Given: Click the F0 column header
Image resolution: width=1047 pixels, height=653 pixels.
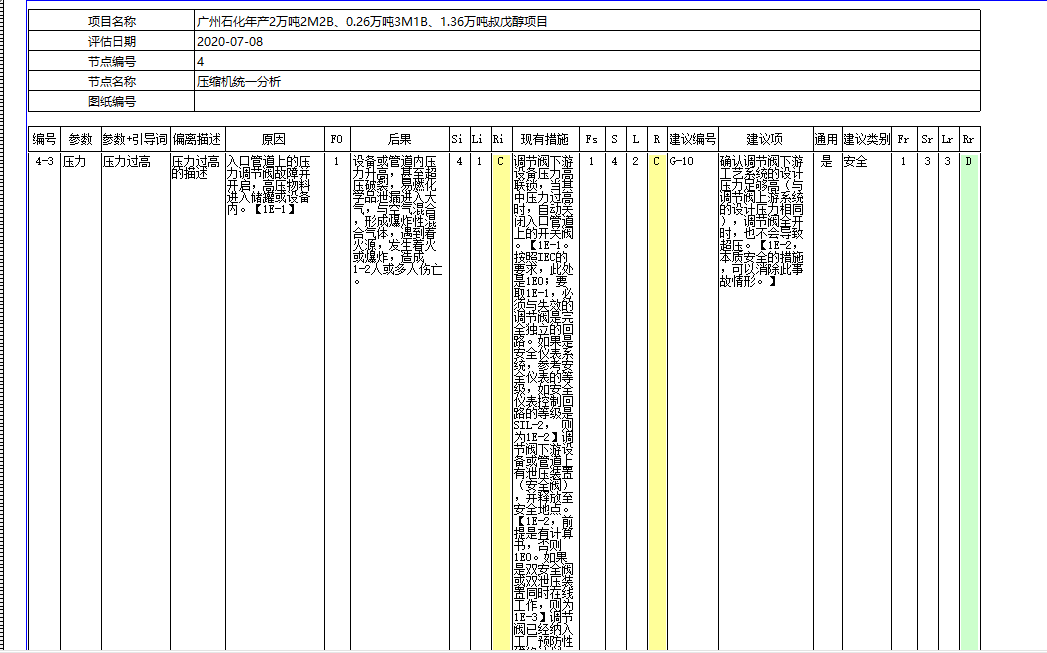Looking at the screenshot, I should 337,139.
